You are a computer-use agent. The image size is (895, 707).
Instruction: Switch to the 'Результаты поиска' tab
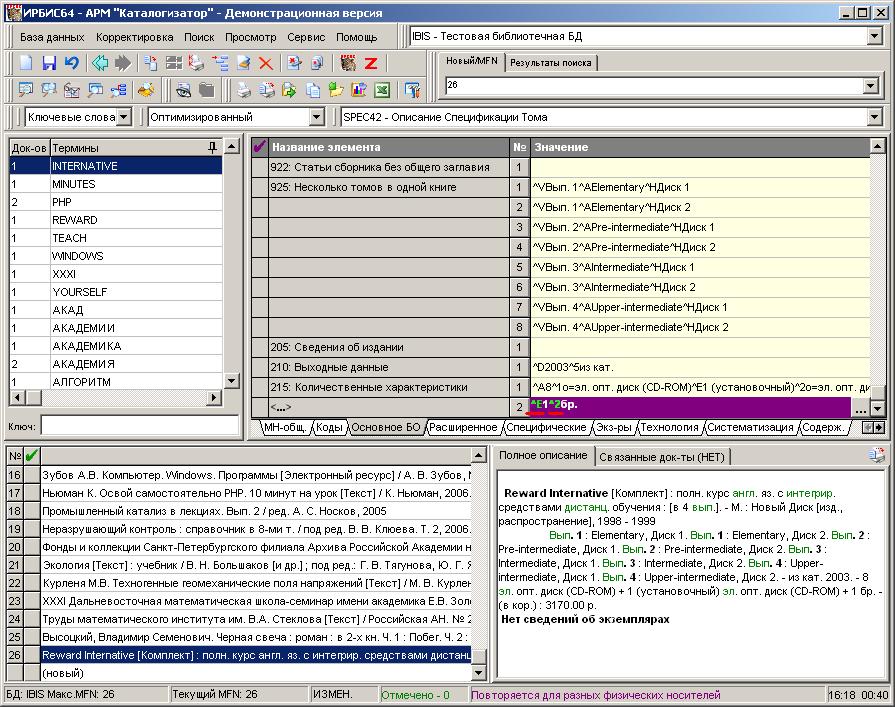click(549, 63)
